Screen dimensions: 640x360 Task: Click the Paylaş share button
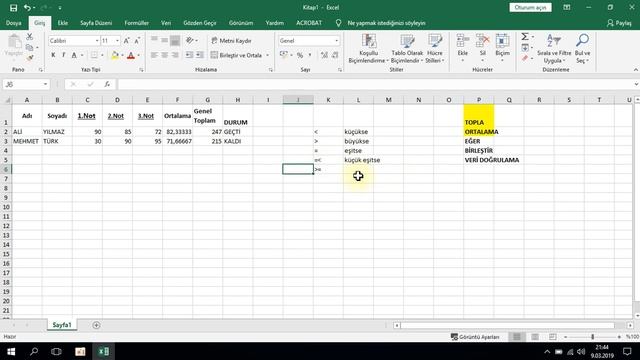click(619, 23)
